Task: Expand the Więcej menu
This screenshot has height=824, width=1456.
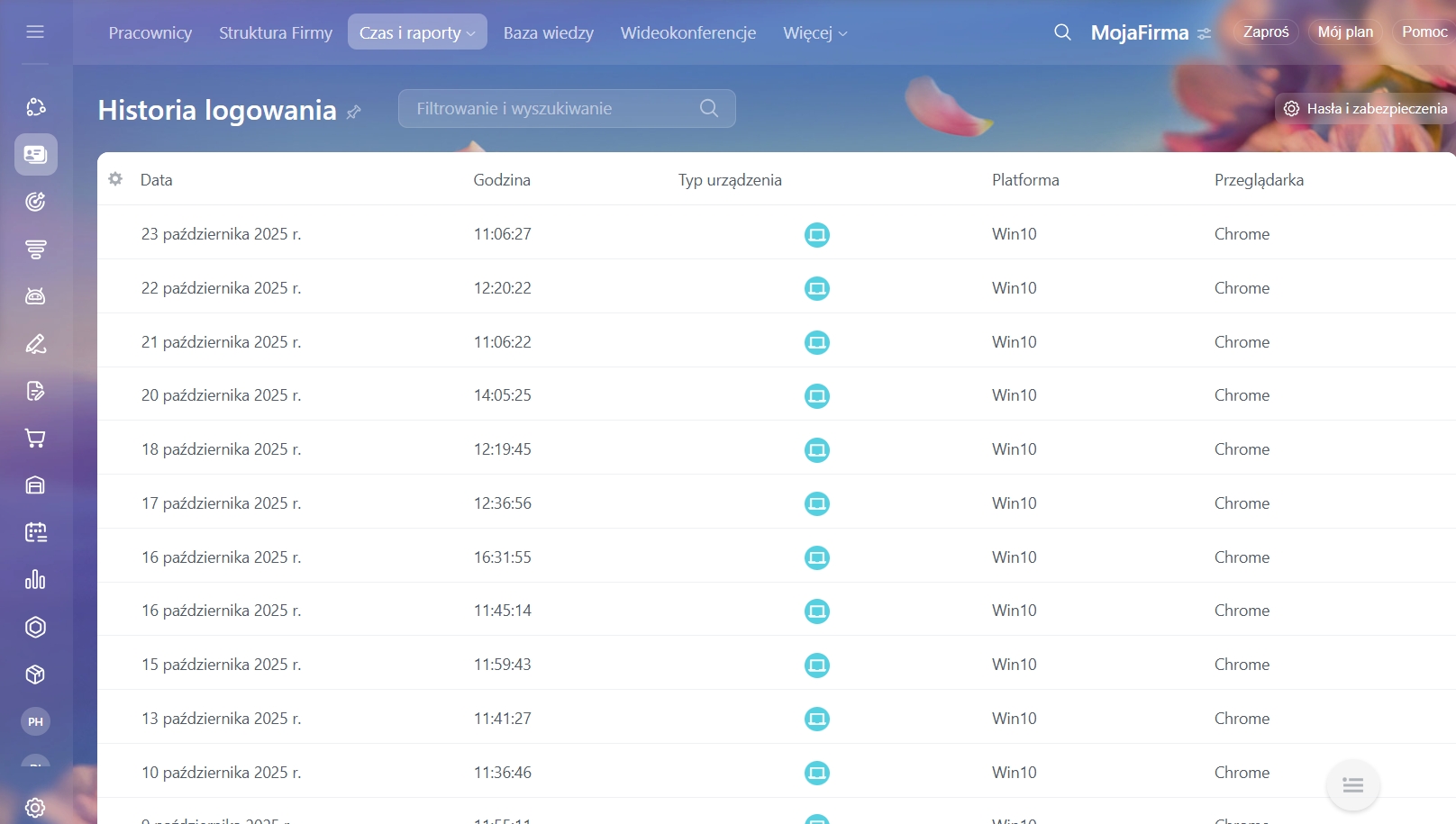Action: click(814, 33)
